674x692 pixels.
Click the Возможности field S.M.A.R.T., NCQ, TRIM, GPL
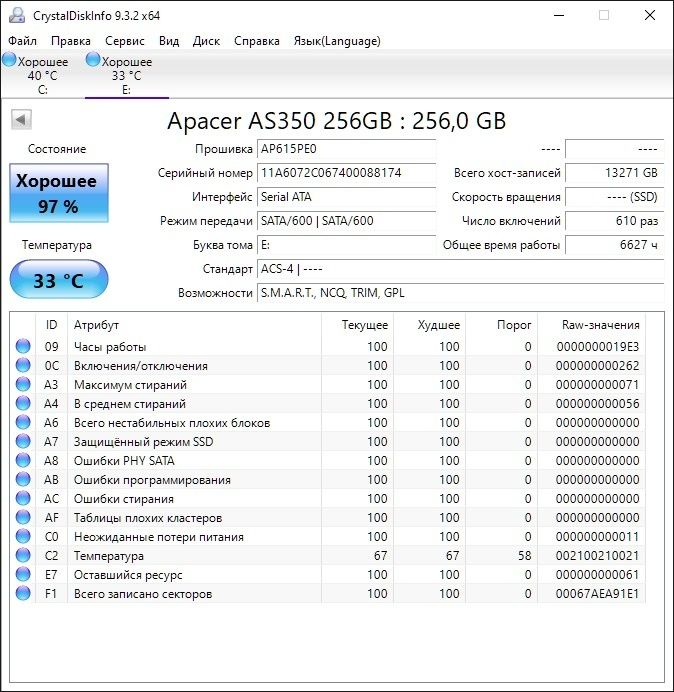point(461,293)
